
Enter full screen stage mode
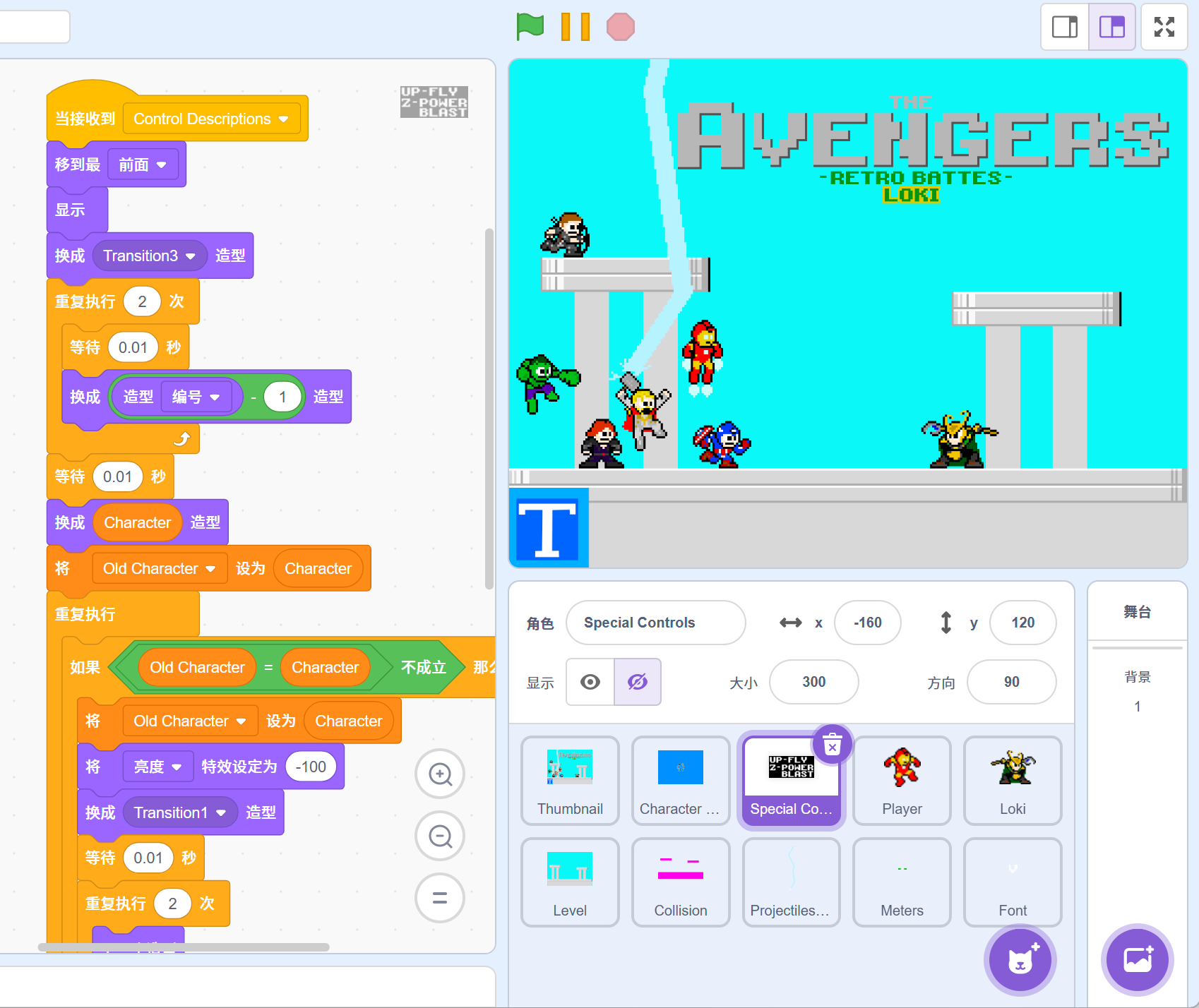(1164, 27)
